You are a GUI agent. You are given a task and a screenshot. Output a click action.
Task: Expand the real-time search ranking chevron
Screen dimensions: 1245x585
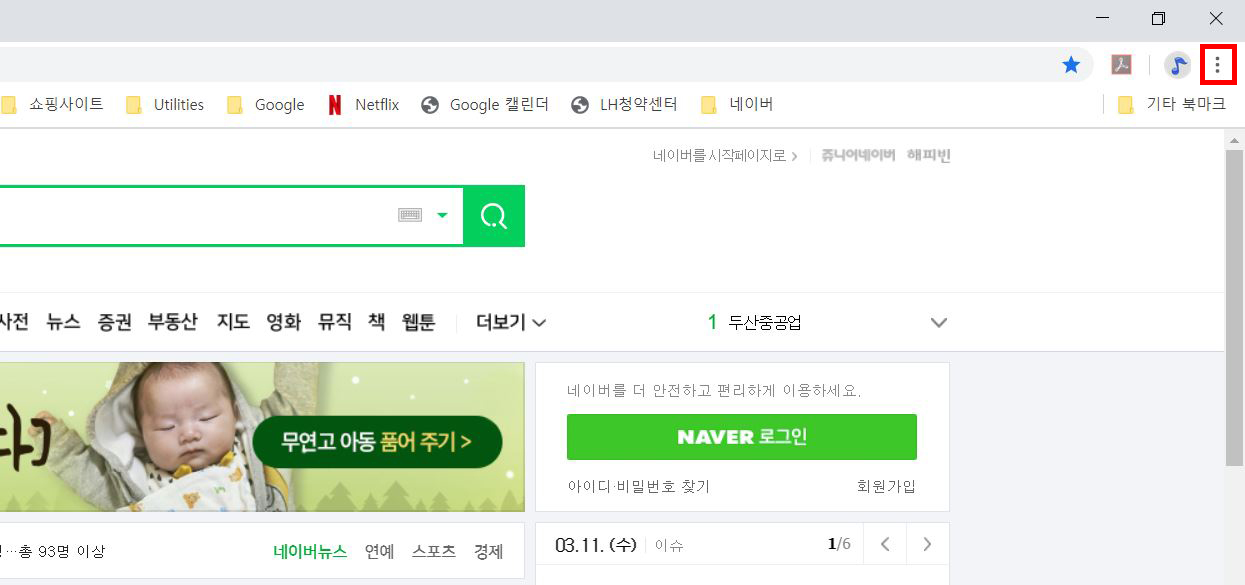(938, 322)
